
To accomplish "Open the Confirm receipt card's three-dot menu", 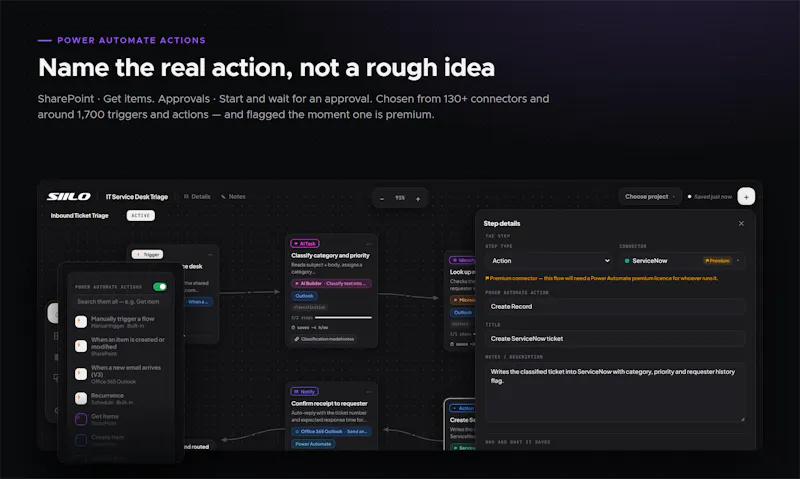I will pyautogui.click(x=369, y=392).
